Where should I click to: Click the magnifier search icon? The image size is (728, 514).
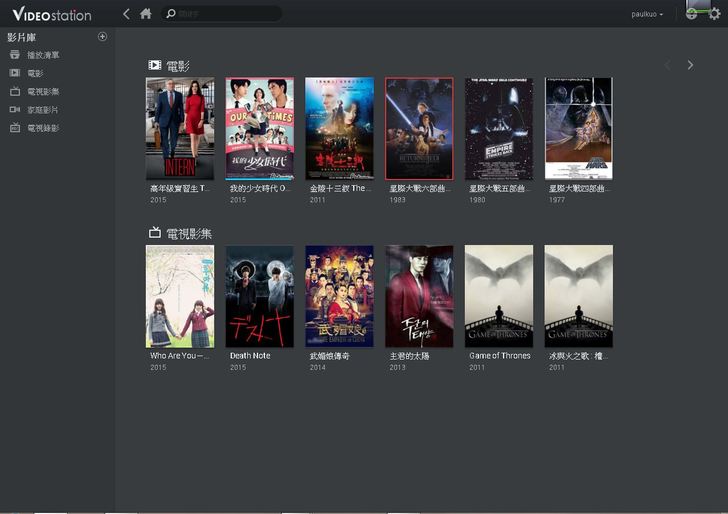point(170,13)
